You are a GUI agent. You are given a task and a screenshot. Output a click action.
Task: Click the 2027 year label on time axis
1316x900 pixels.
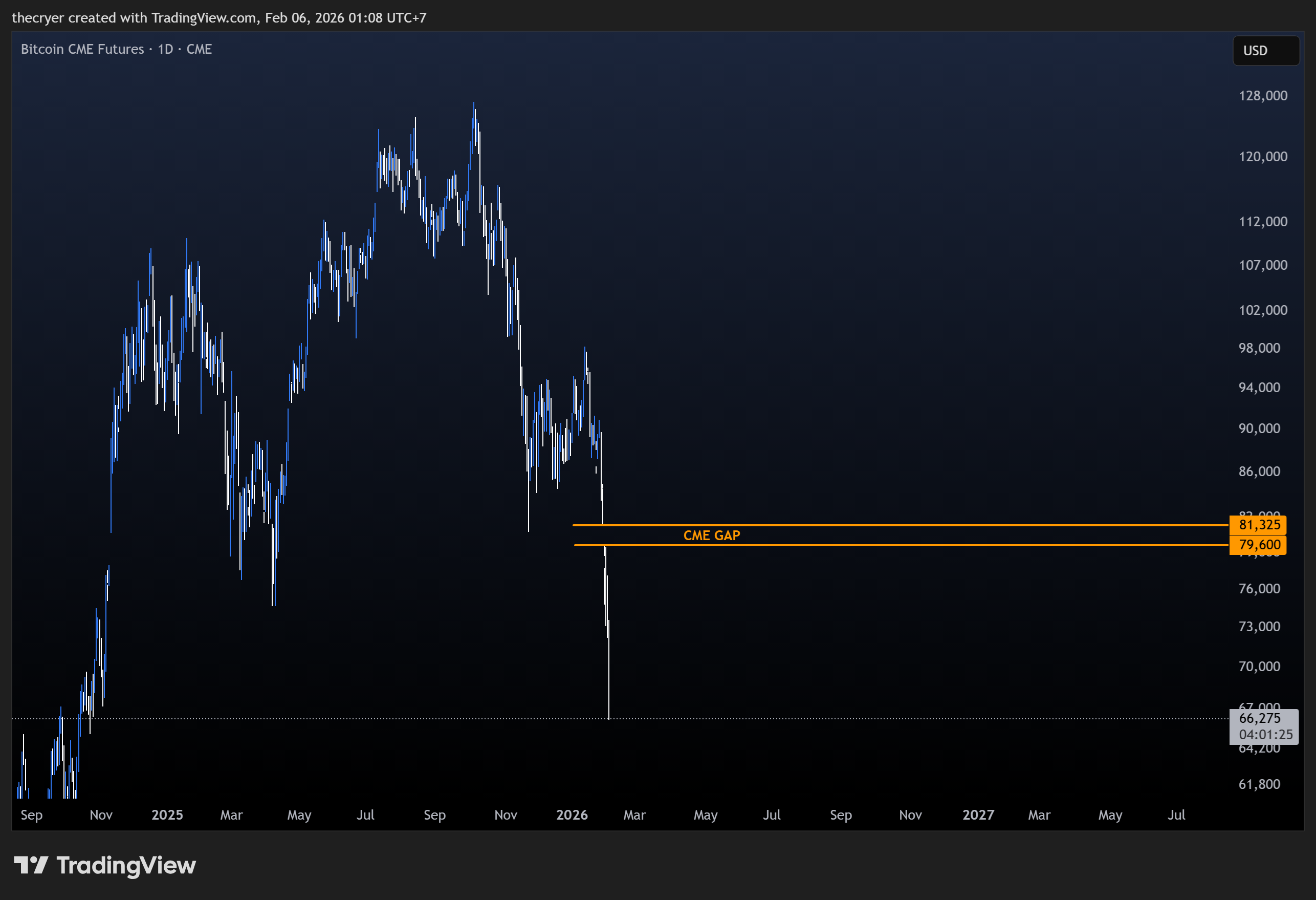pyautogui.click(x=978, y=815)
